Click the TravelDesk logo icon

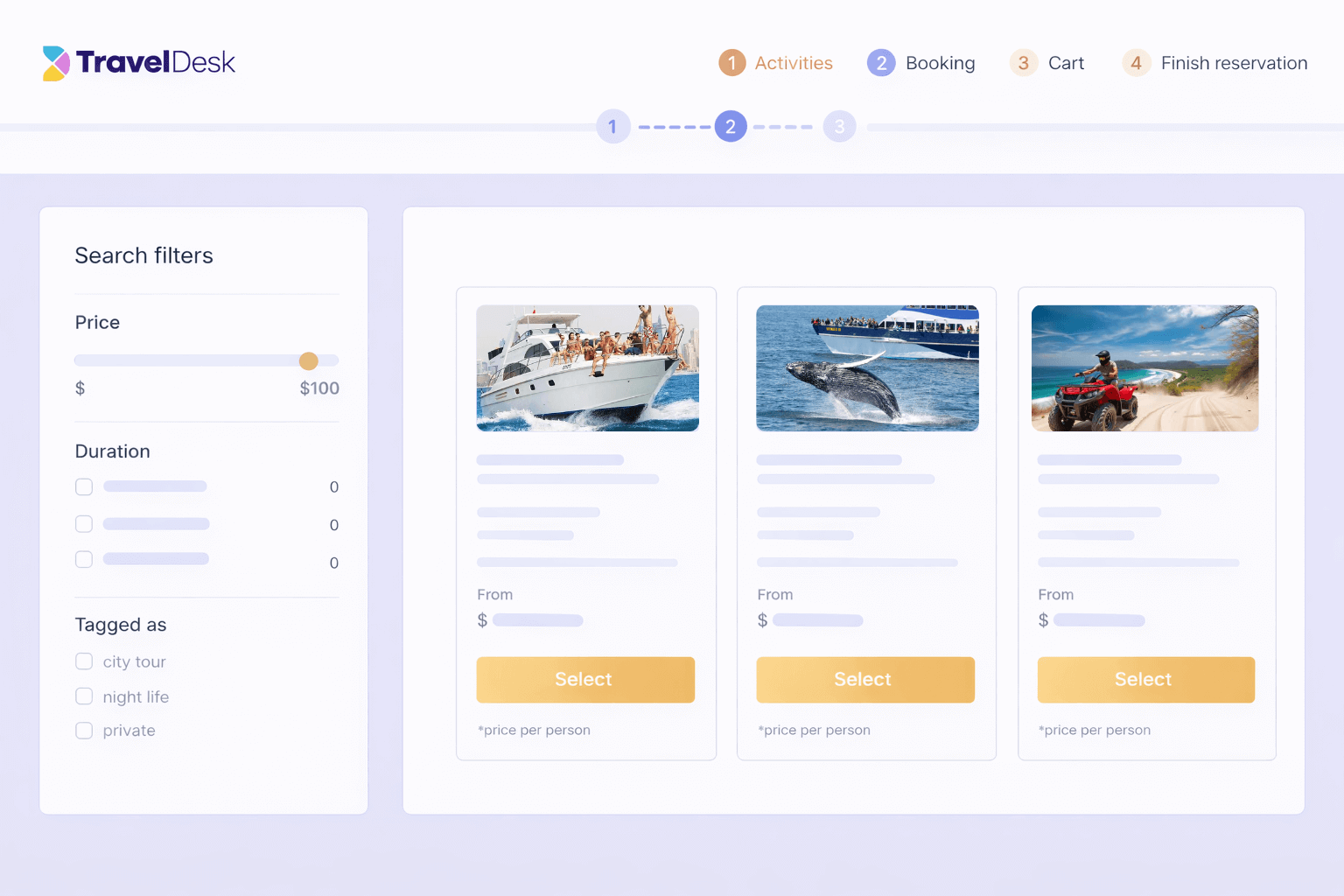tap(56, 63)
